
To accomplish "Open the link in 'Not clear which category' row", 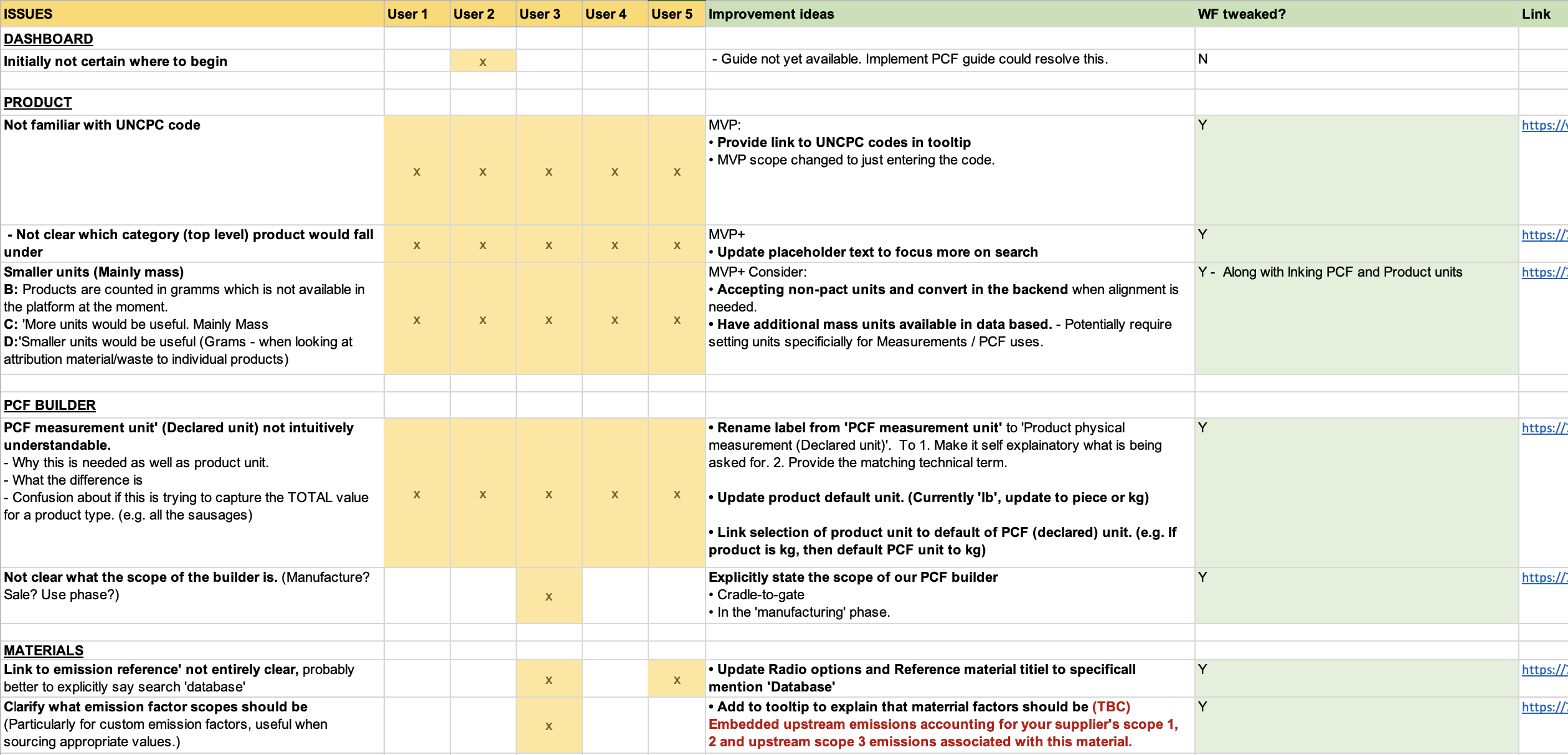I will [x=1544, y=235].
